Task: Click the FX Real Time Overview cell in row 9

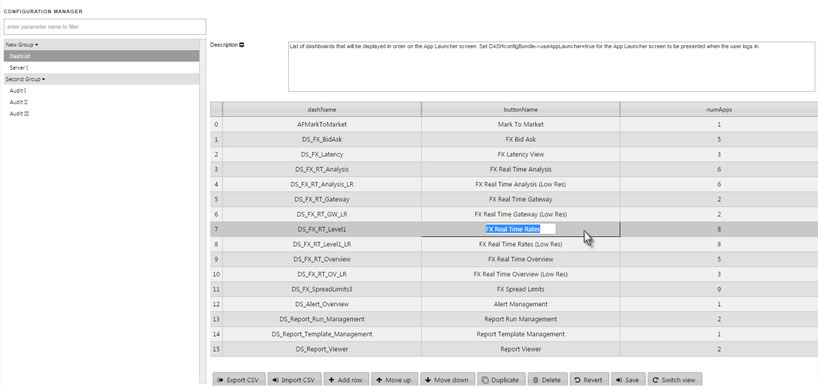Action: [x=521, y=259]
